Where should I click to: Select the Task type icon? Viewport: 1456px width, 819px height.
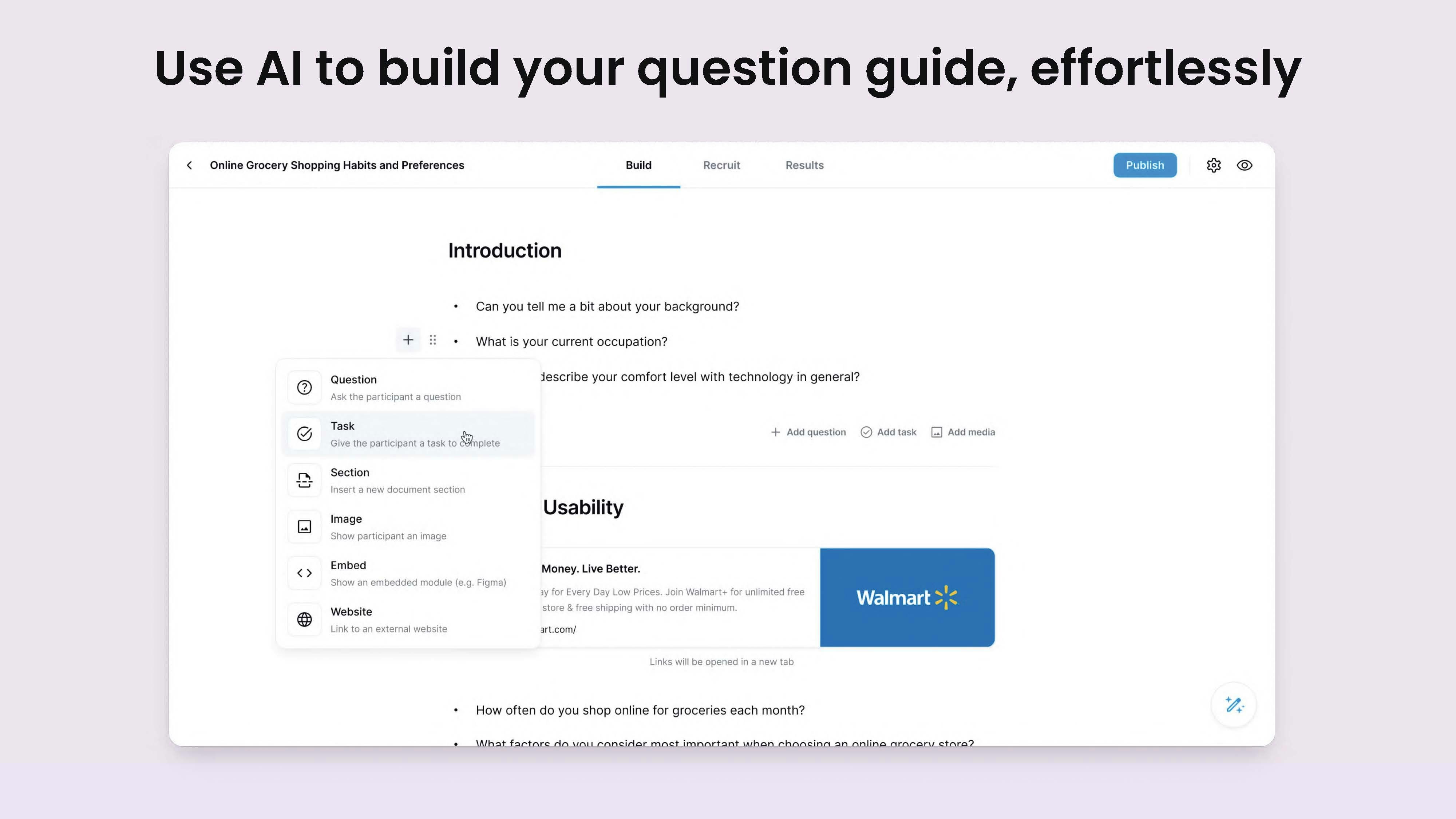304,433
